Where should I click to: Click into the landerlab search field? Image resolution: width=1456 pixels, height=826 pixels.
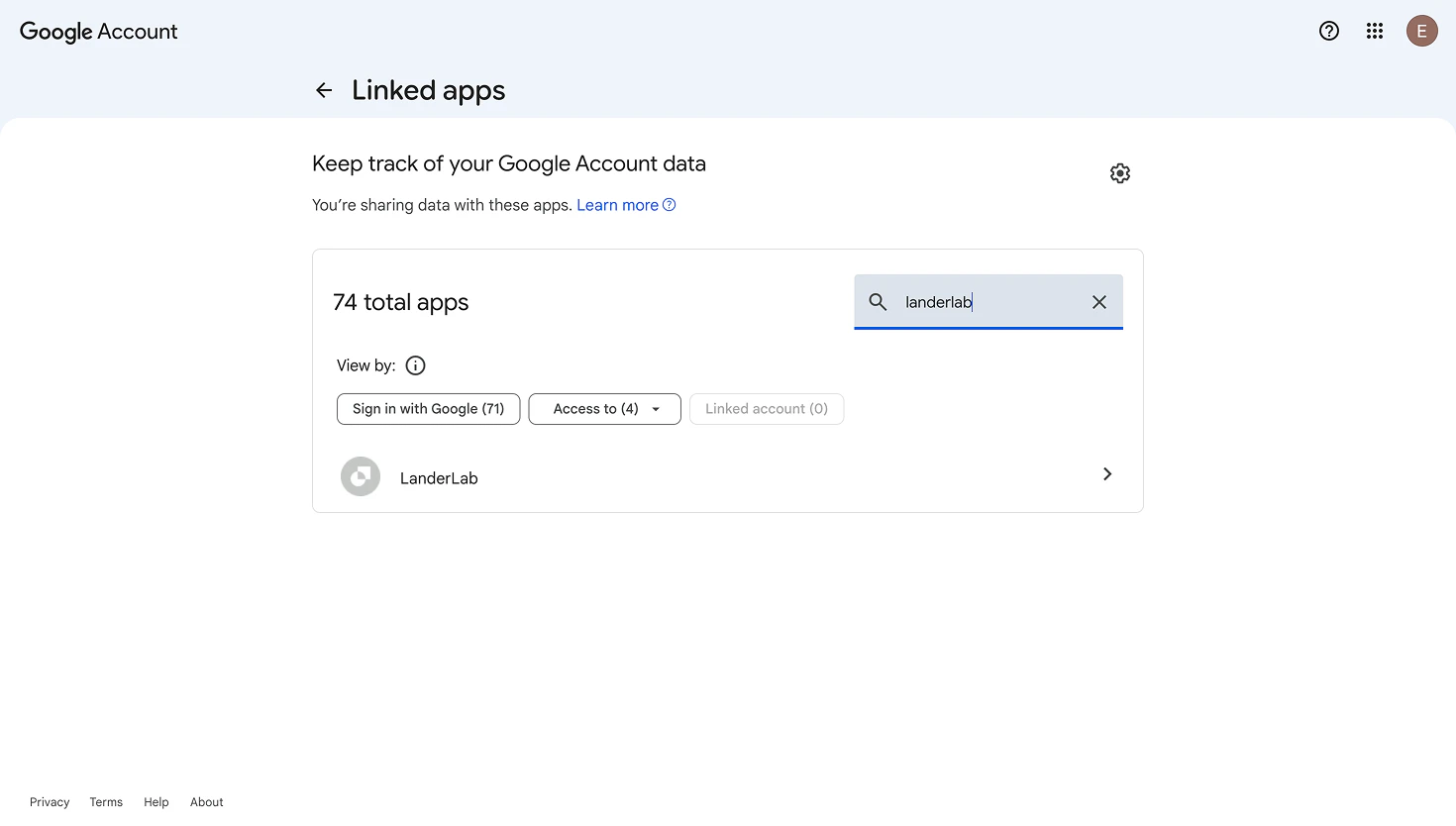(x=988, y=302)
